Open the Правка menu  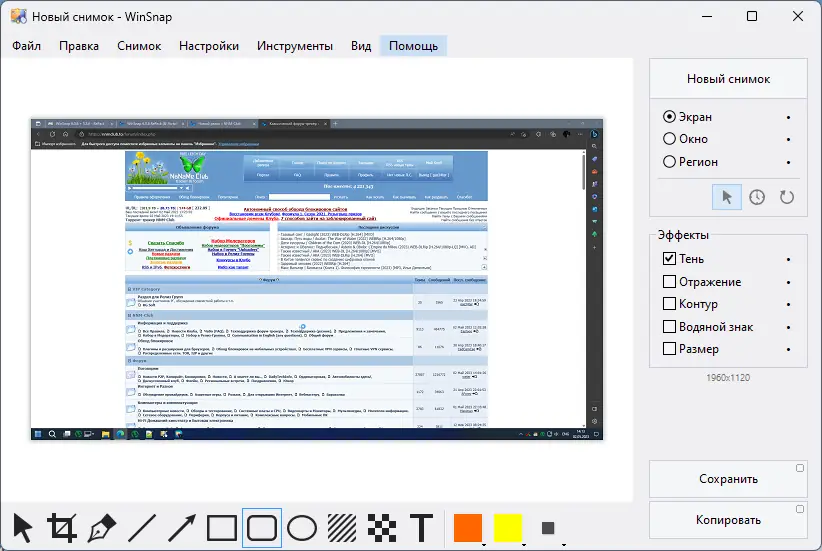click(x=79, y=46)
